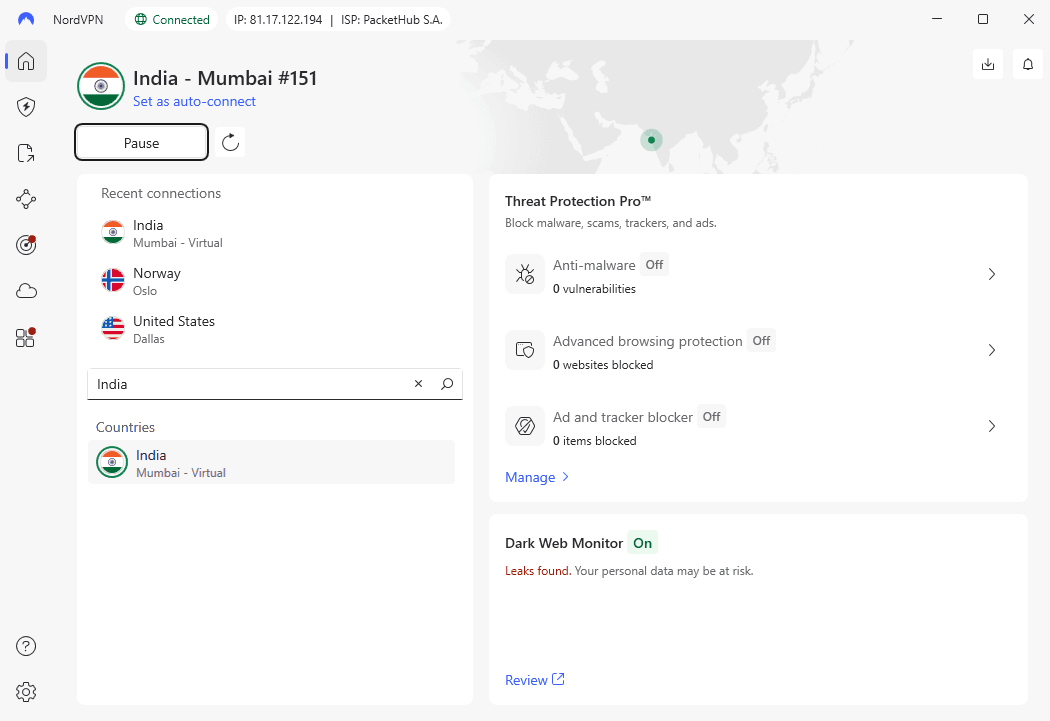Expand Advanced browsing protection chevron
The height and width of the screenshot is (721, 1050).
pyautogui.click(x=991, y=350)
